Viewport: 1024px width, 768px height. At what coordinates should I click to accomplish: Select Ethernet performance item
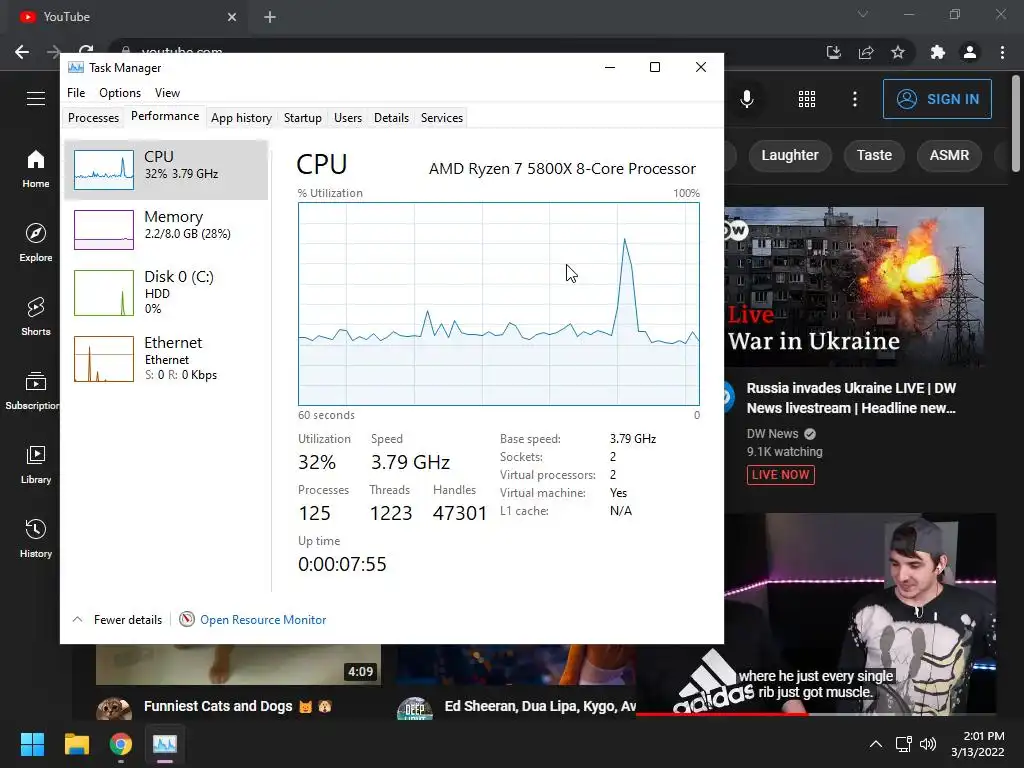(x=167, y=358)
